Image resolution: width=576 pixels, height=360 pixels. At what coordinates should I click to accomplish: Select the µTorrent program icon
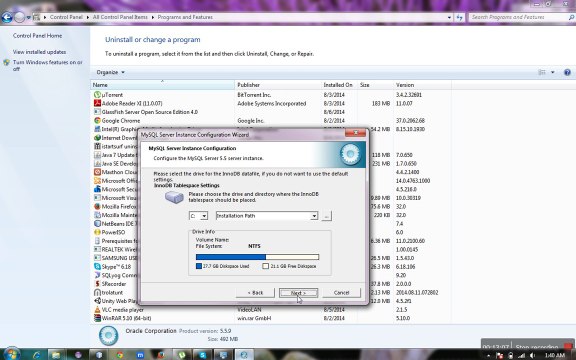pos(97,95)
